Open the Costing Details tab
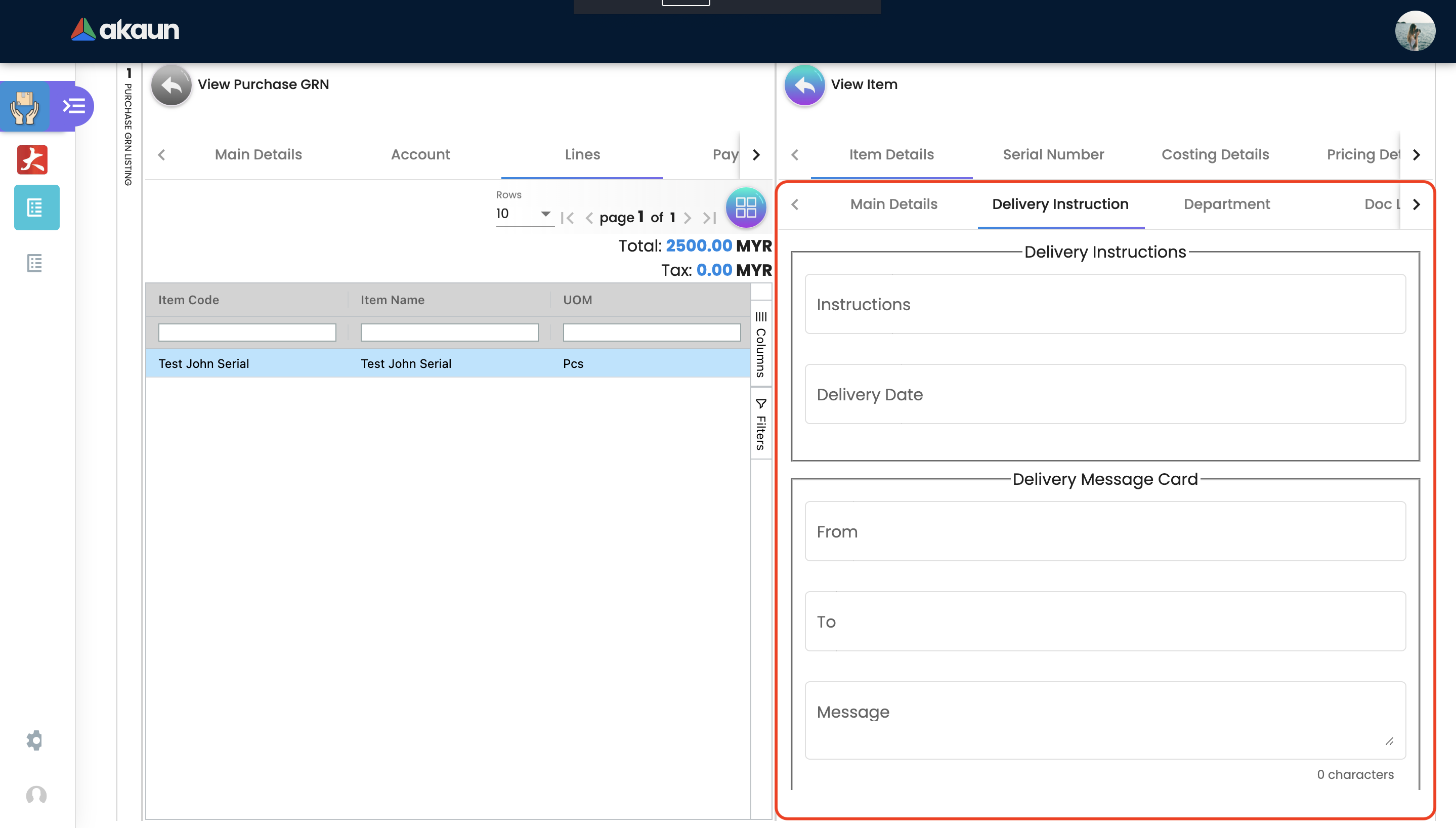1456x828 pixels. tap(1215, 155)
